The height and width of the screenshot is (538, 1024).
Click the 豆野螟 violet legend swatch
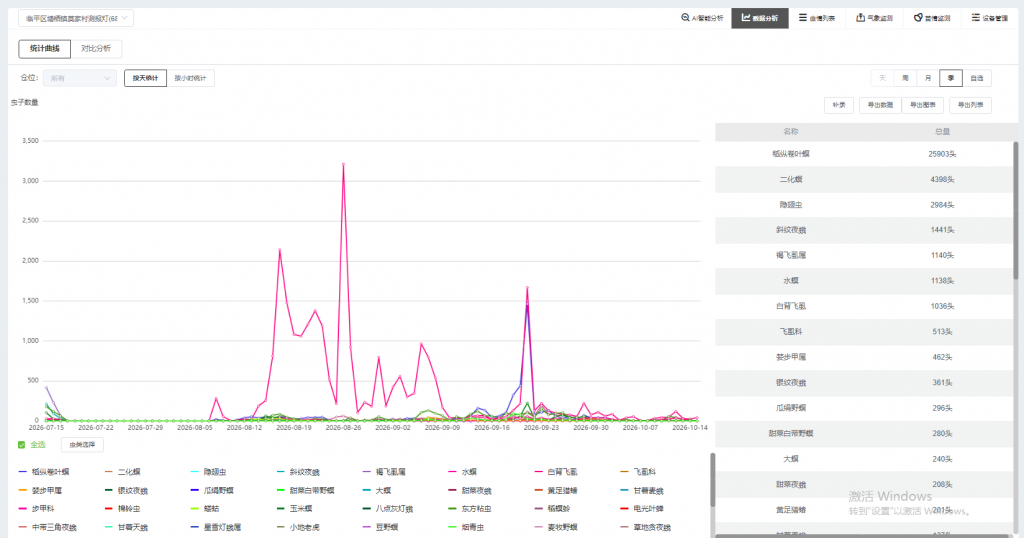pyautogui.click(x=366, y=527)
